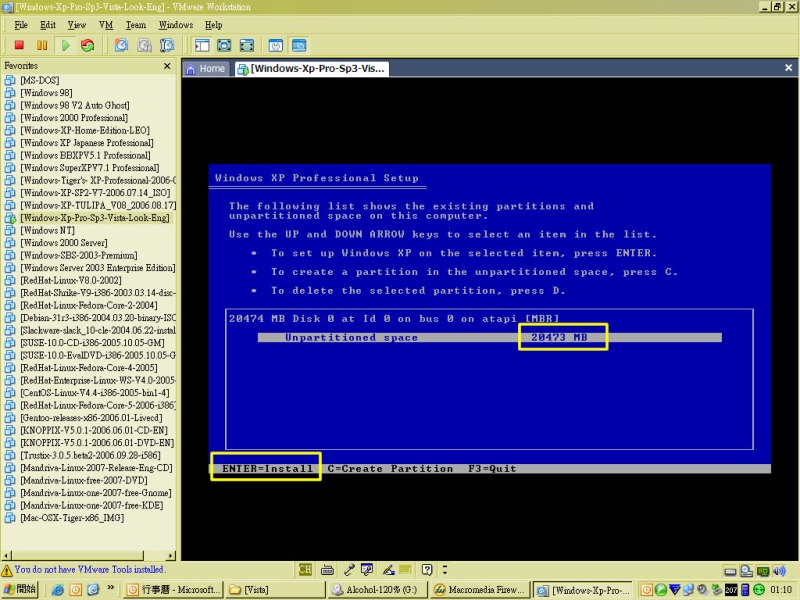
Task: Select the Windows-Xp-Pro-Sp3-Vis tab
Action: pyautogui.click(x=312, y=69)
